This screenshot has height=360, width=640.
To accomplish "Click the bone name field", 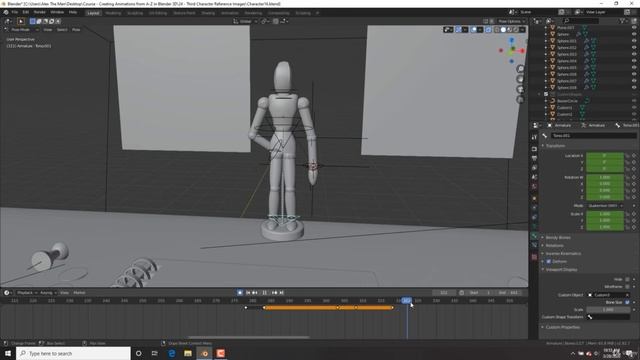I will tap(593, 136).
